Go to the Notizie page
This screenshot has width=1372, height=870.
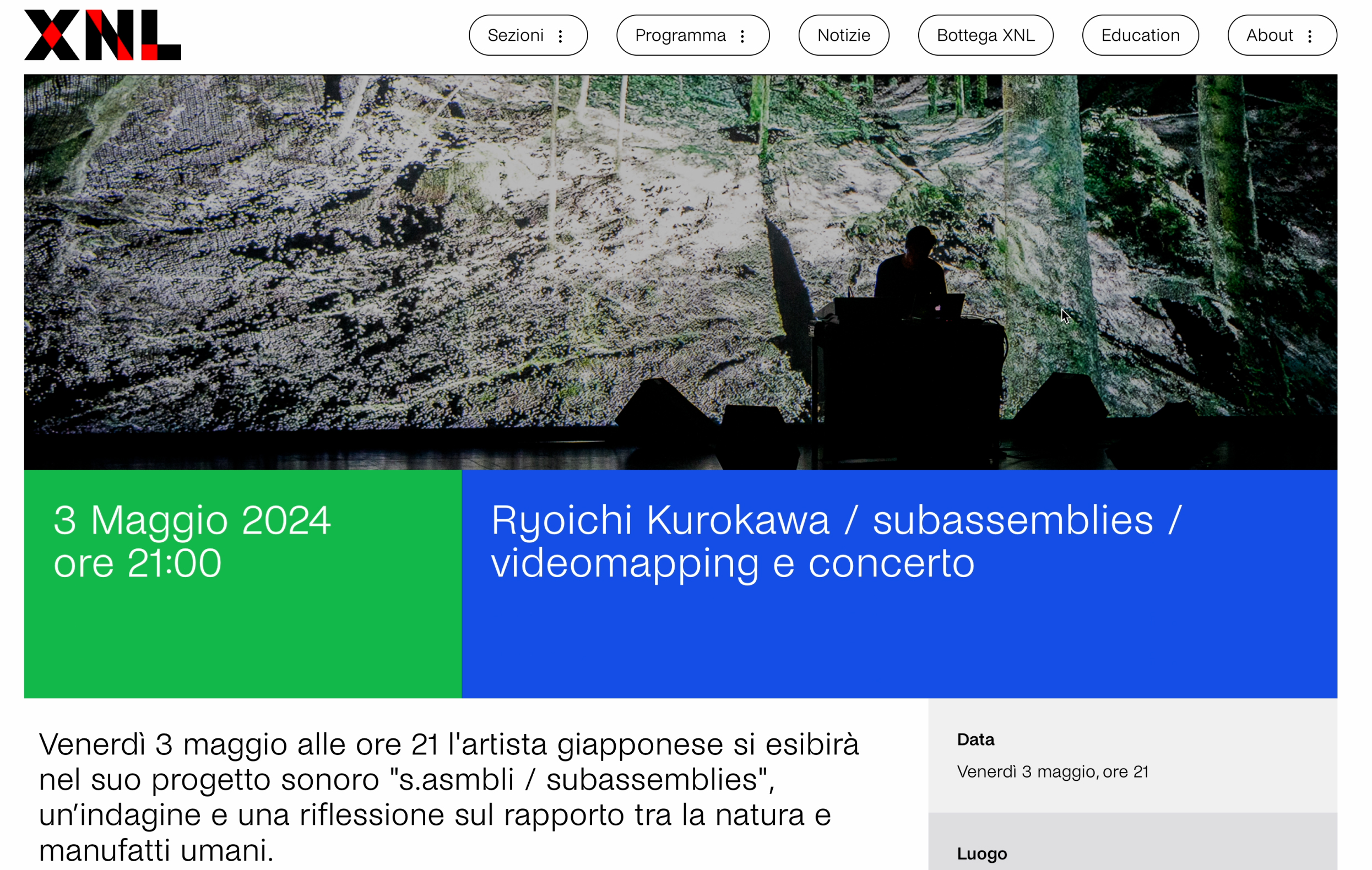pos(843,35)
